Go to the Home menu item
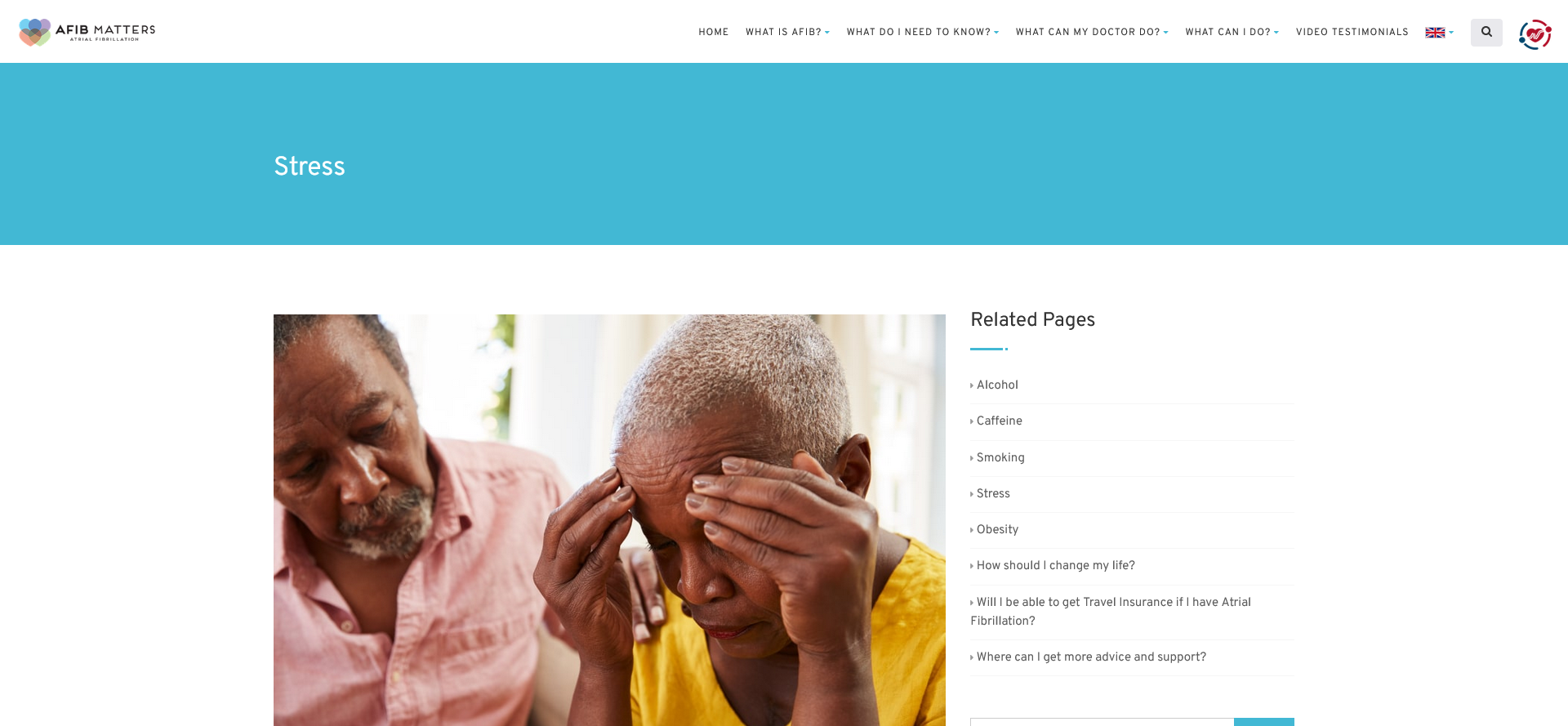The image size is (1568, 726). tap(714, 32)
